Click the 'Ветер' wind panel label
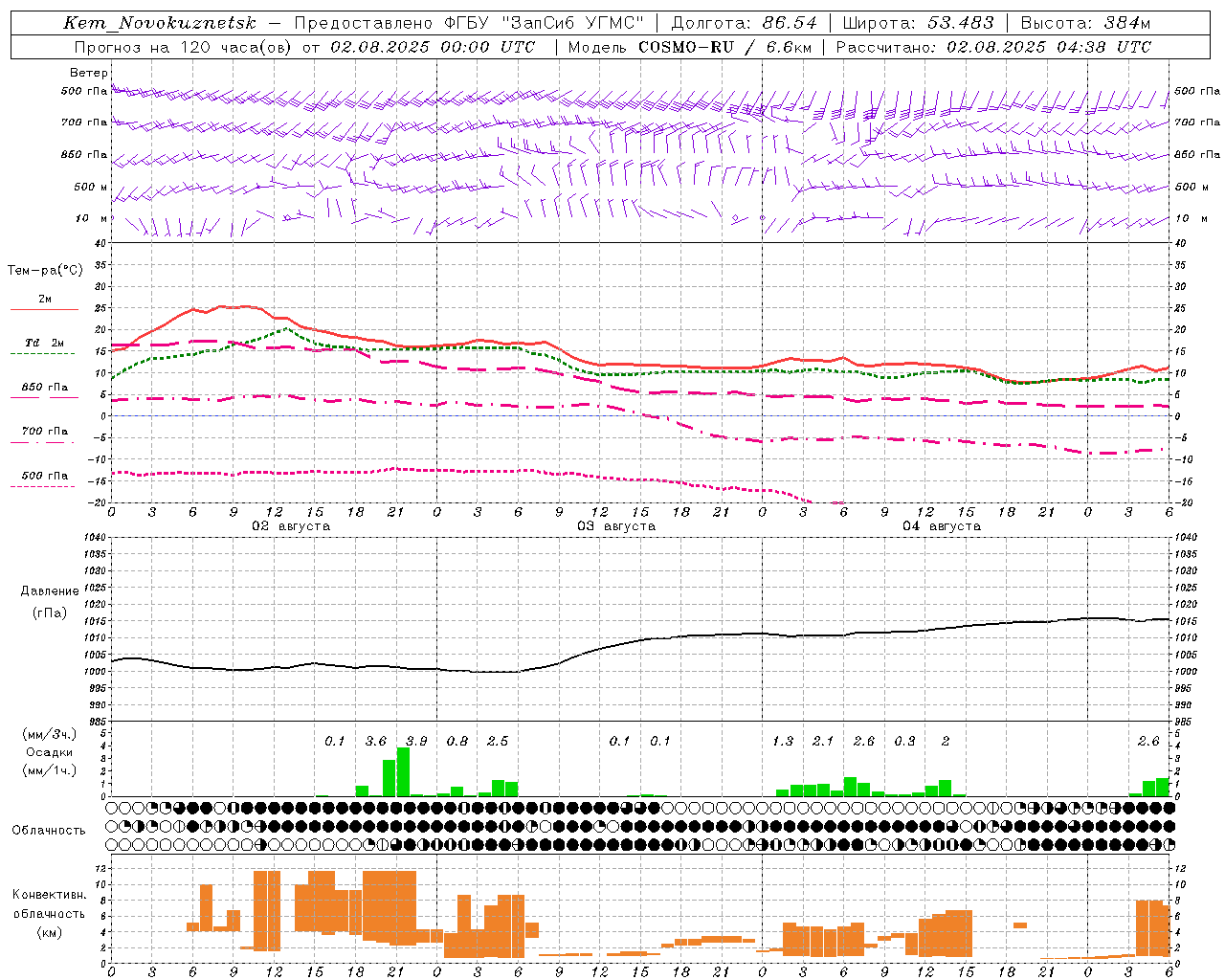The height and width of the screenshot is (980, 1225). click(89, 73)
